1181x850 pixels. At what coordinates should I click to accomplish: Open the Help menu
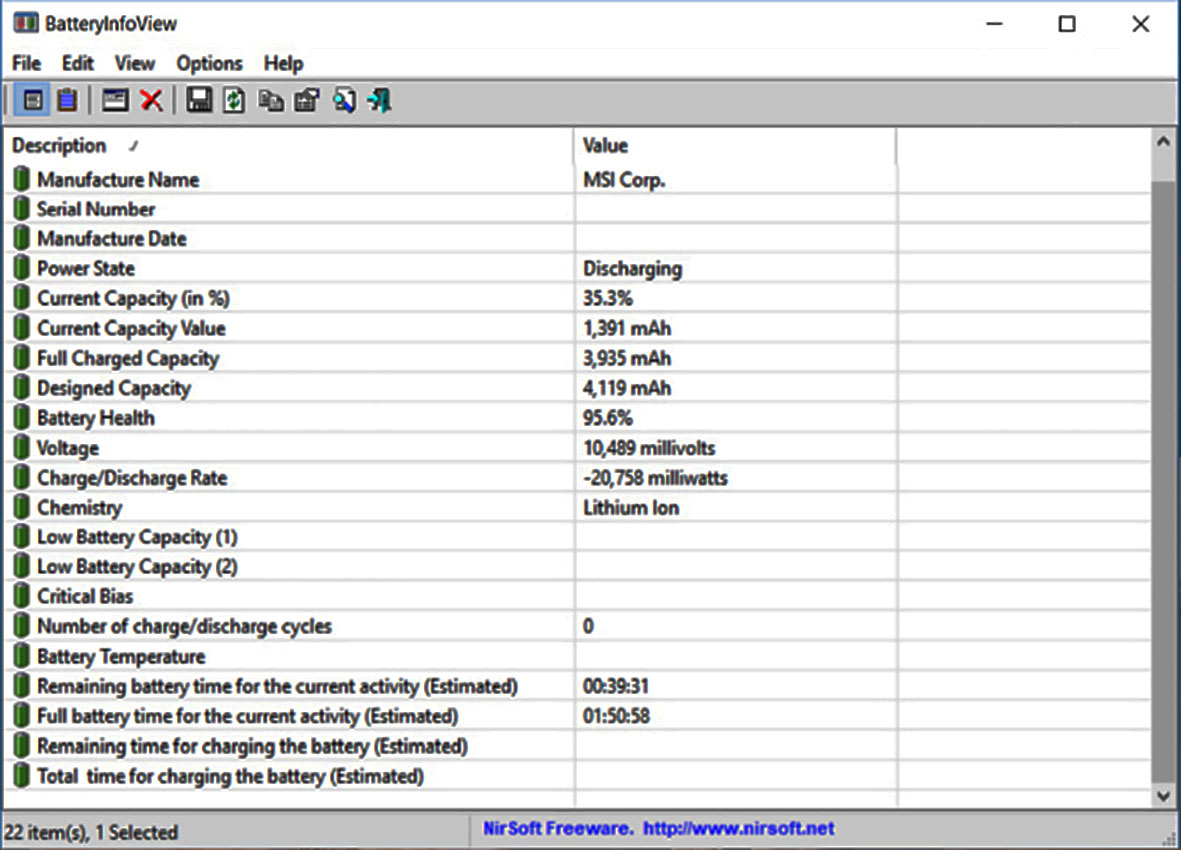(x=283, y=63)
